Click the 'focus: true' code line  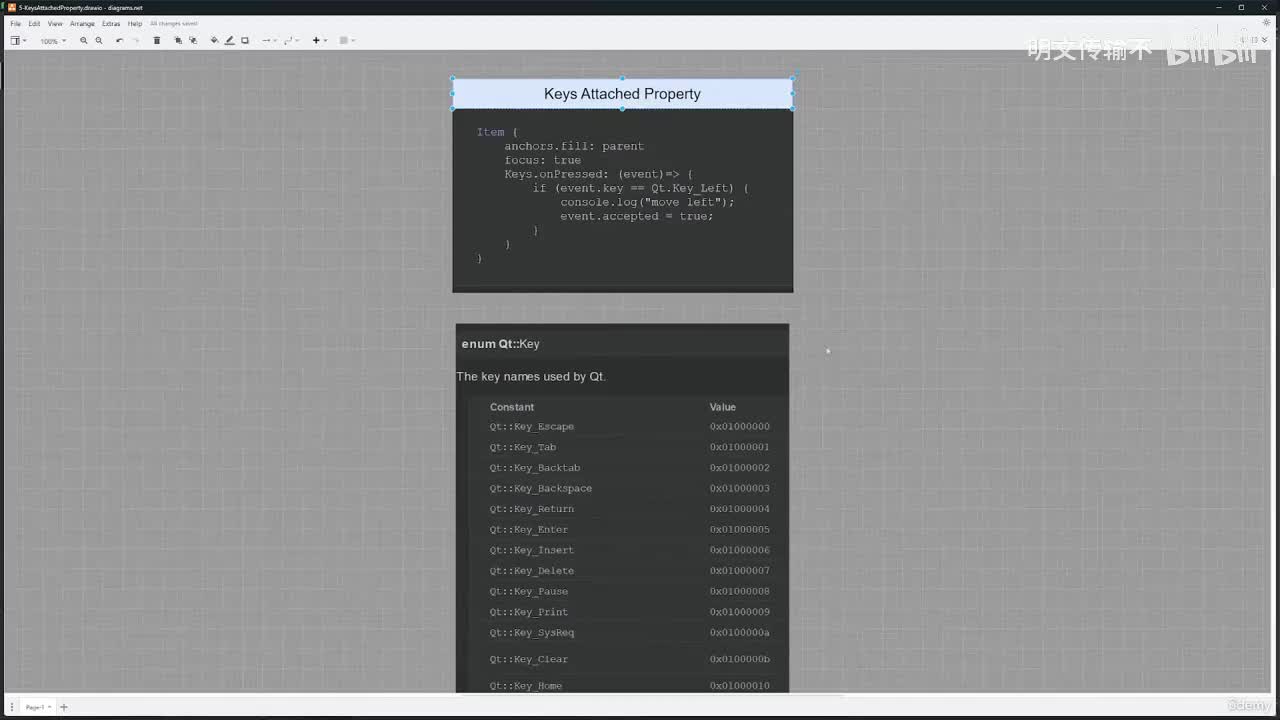point(542,160)
